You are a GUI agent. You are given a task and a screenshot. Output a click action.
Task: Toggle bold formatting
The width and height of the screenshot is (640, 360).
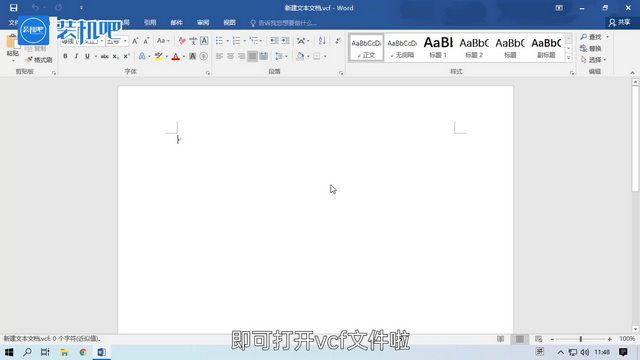[65, 56]
